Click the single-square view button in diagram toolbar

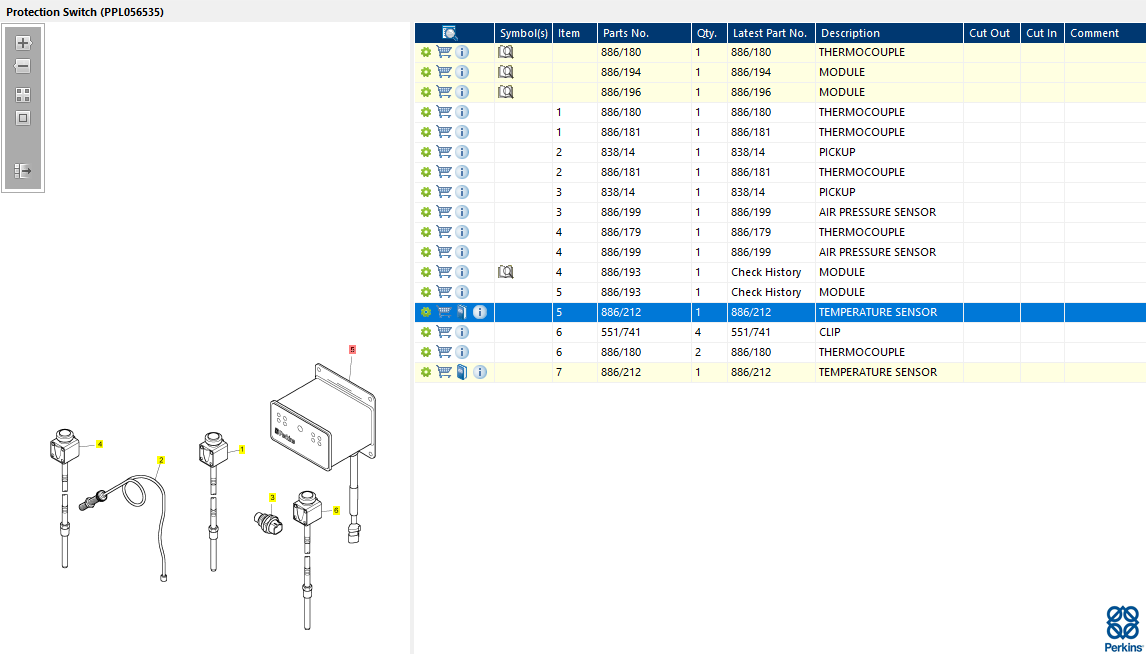coord(23,118)
